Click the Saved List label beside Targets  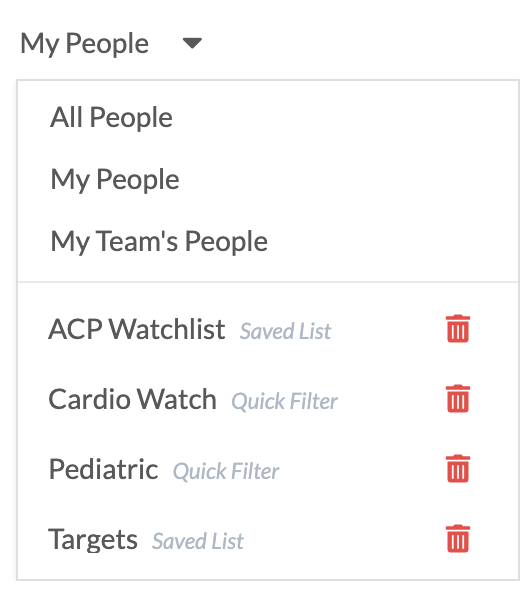(x=198, y=541)
